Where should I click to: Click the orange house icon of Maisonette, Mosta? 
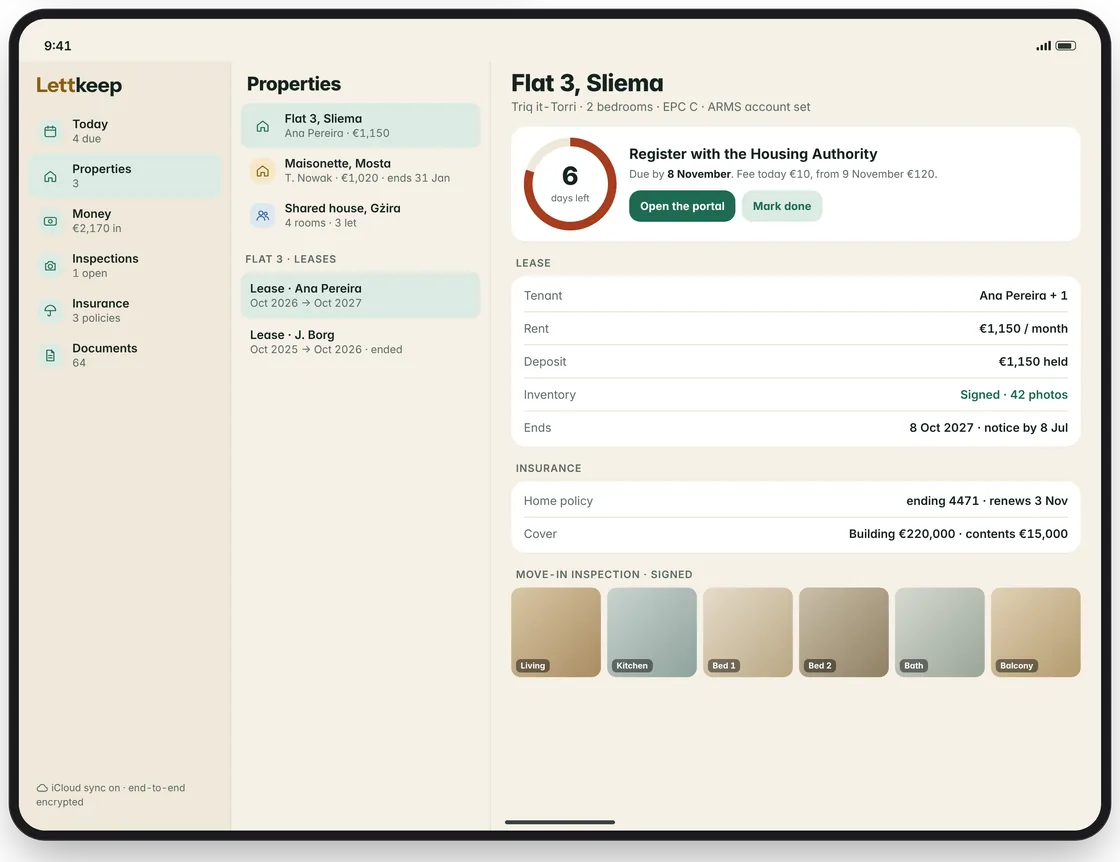[263, 171]
